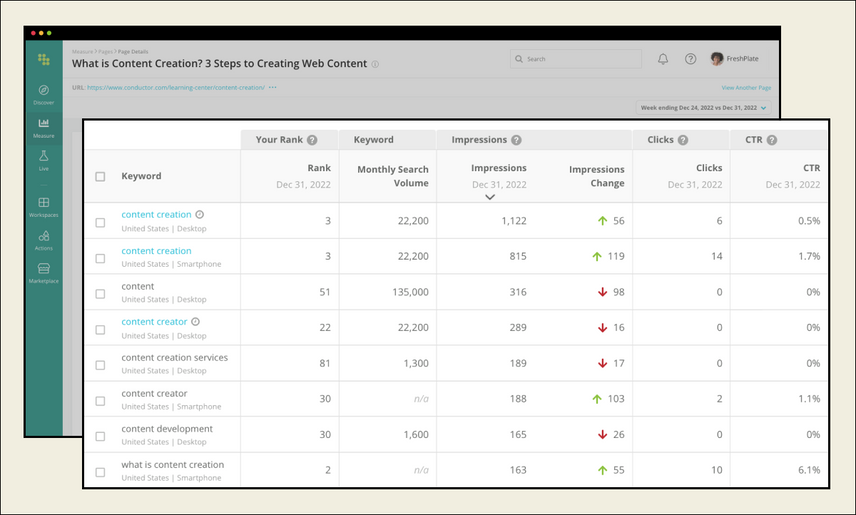Image resolution: width=856 pixels, height=515 pixels.
Task: Click the 6.1% CTR value
Action: coord(809,470)
